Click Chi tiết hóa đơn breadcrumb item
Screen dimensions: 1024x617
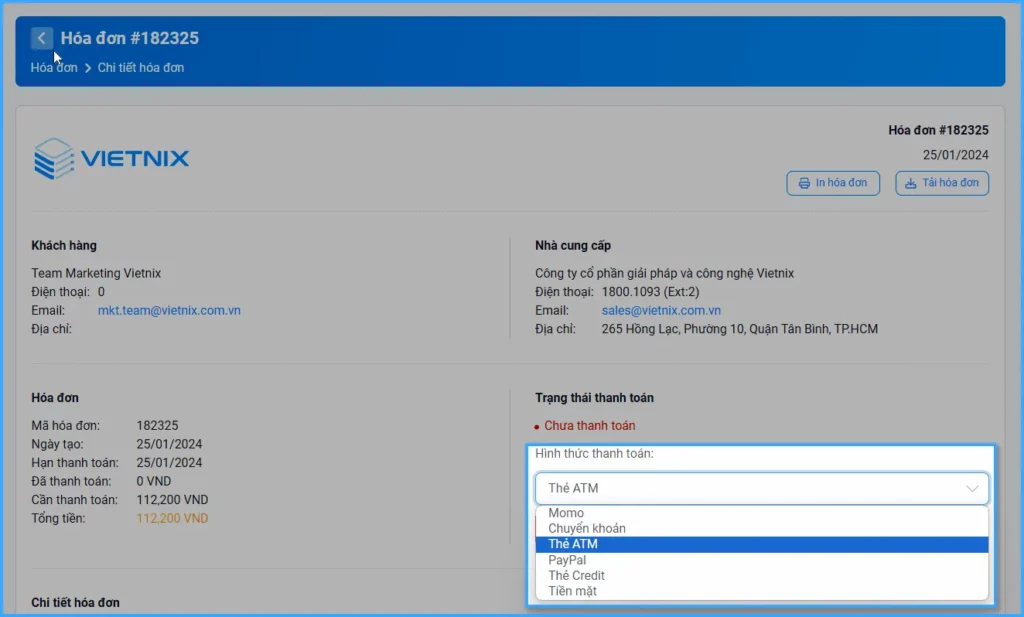(x=141, y=68)
